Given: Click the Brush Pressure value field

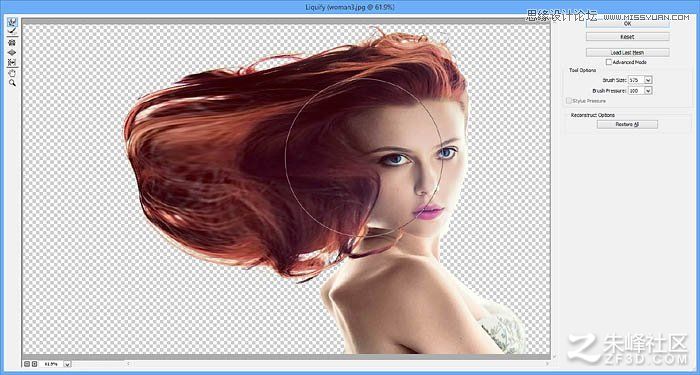Looking at the screenshot, I should point(636,91).
